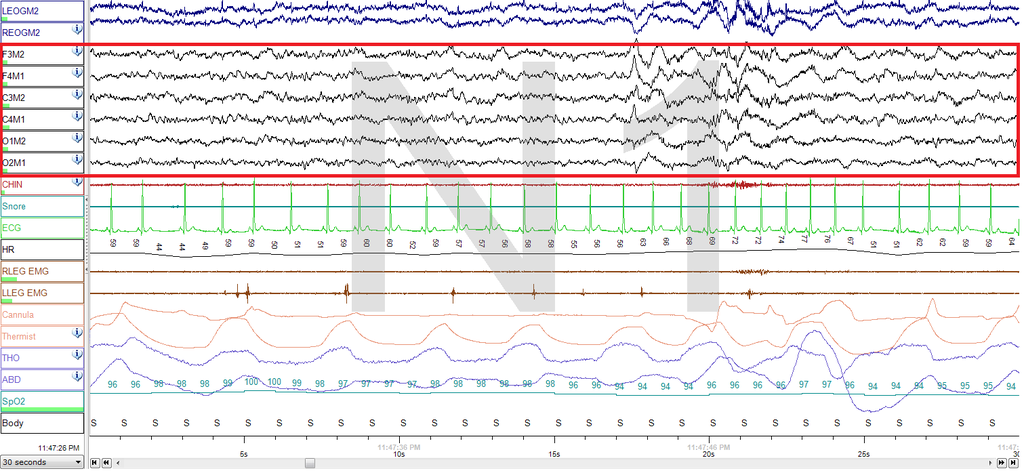1024x473 pixels.
Task: Click the scrollbar left arrow
Action: click(118, 463)
